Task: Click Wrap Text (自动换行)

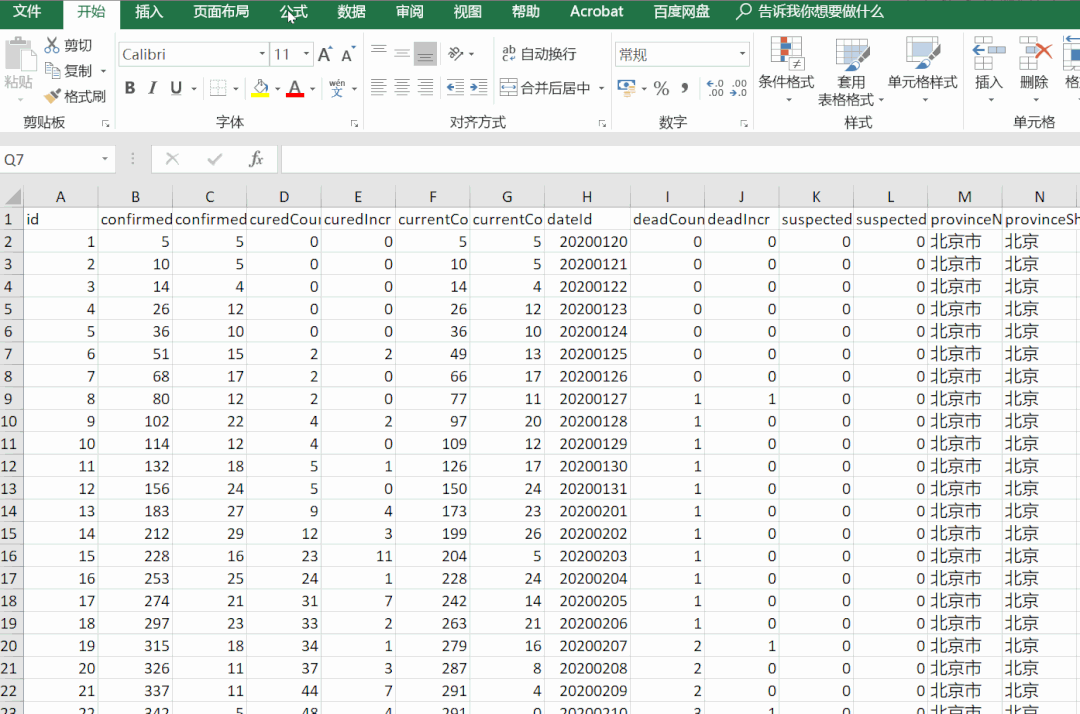Action: pos(539,54)
